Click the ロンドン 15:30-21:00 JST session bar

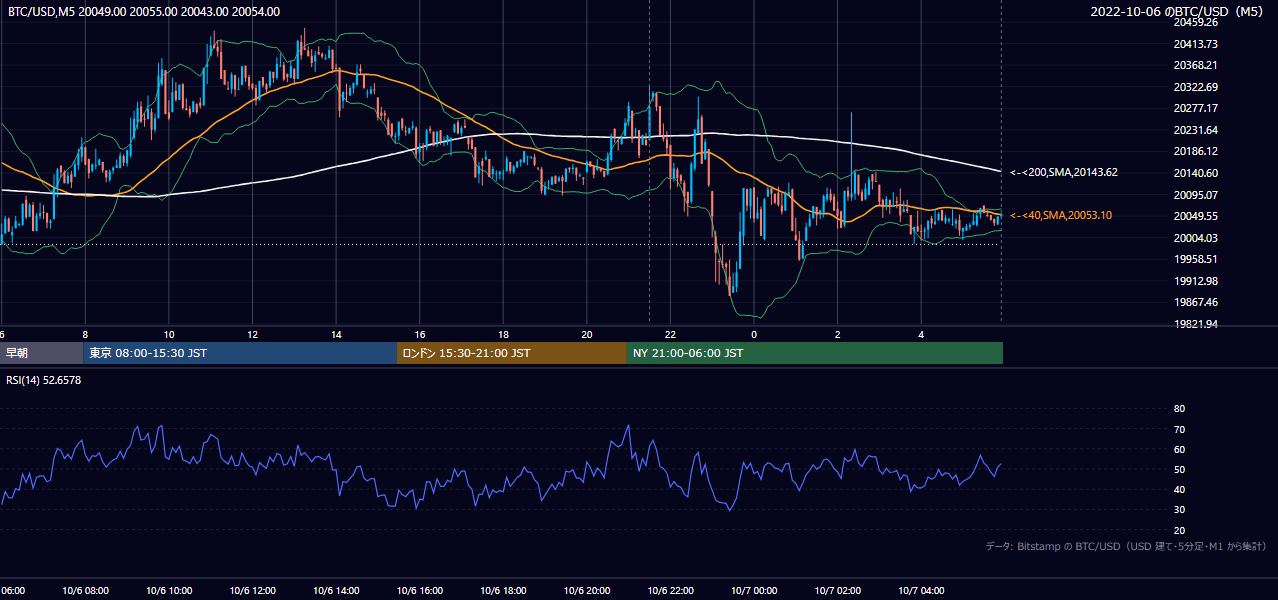(x=512, y=353)
